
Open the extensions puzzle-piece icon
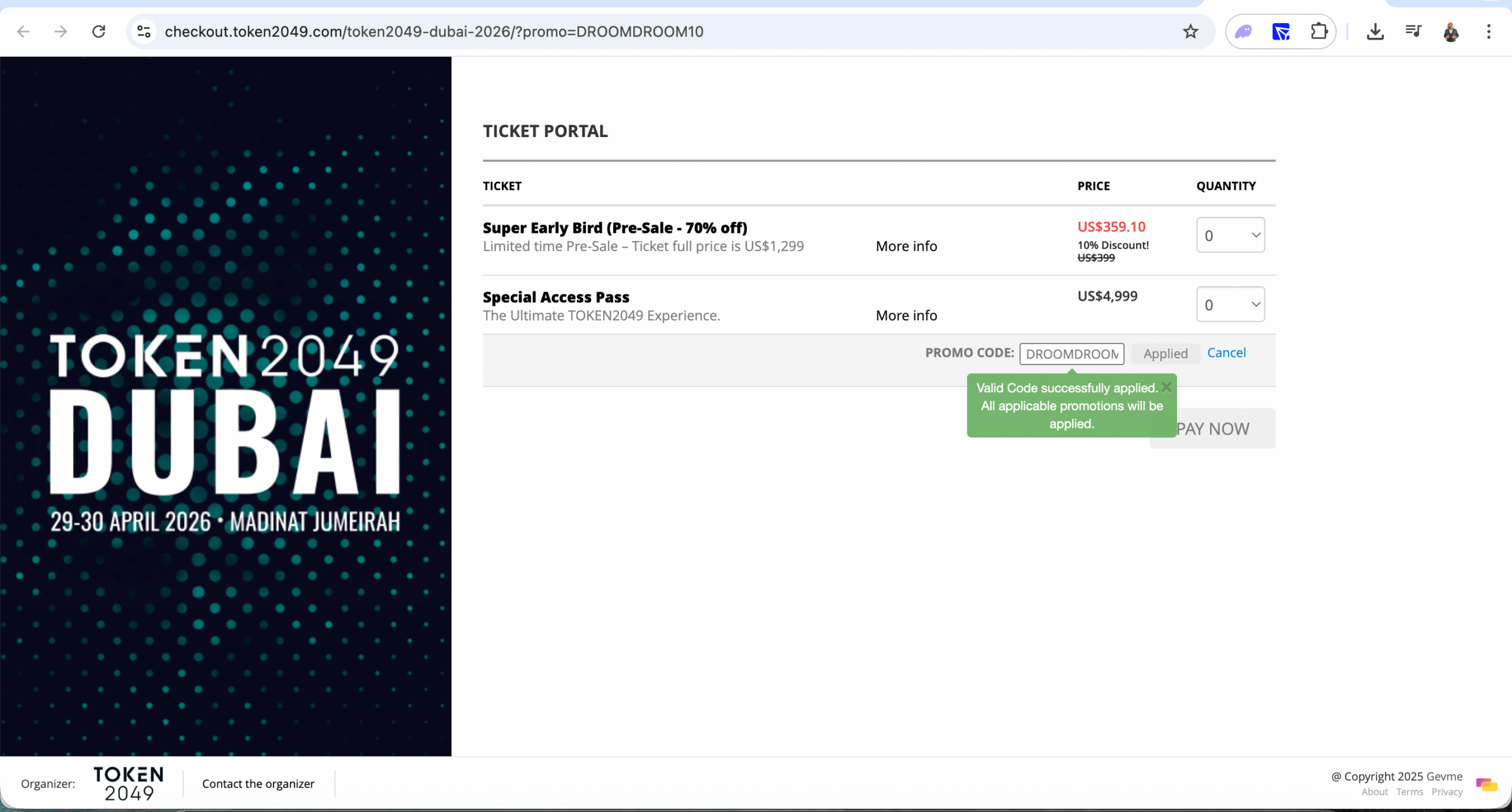1319,31
